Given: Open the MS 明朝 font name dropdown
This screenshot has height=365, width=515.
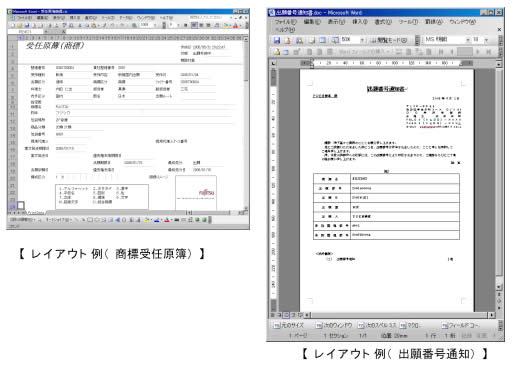Looking at the screenshot, I should tap(467, 40).
